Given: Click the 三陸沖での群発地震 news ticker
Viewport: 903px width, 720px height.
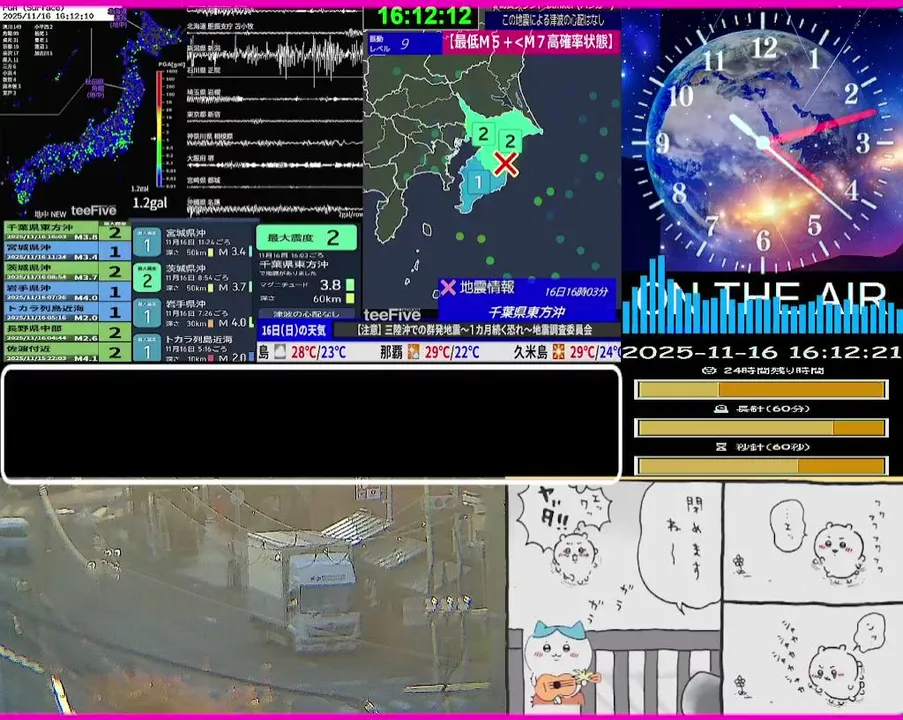Looking at the screenshot, I should click(476, 330).
